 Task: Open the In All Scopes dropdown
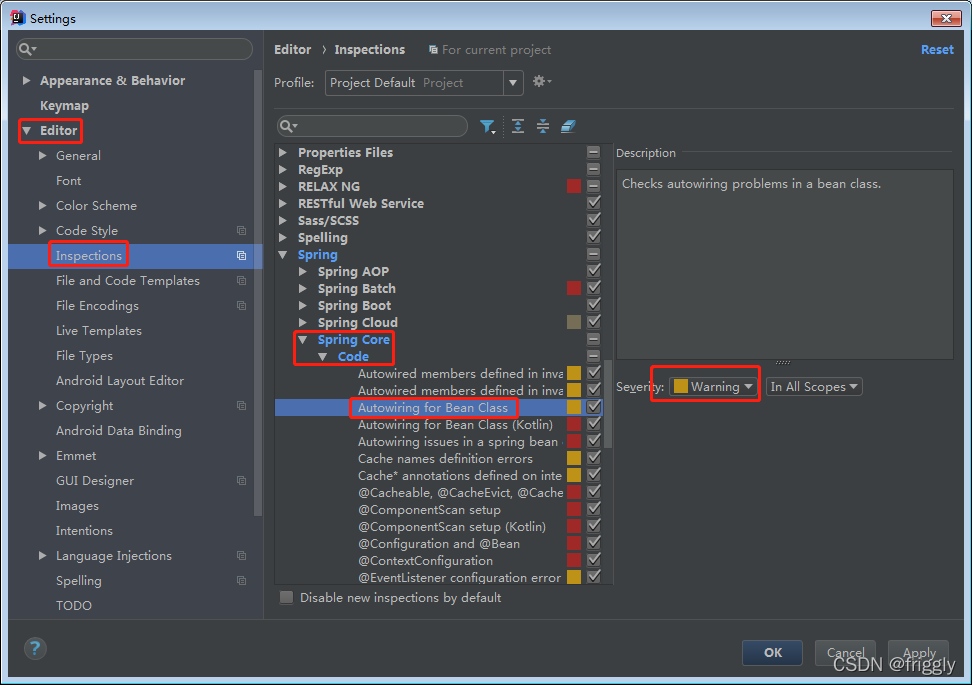click(814, 386)
